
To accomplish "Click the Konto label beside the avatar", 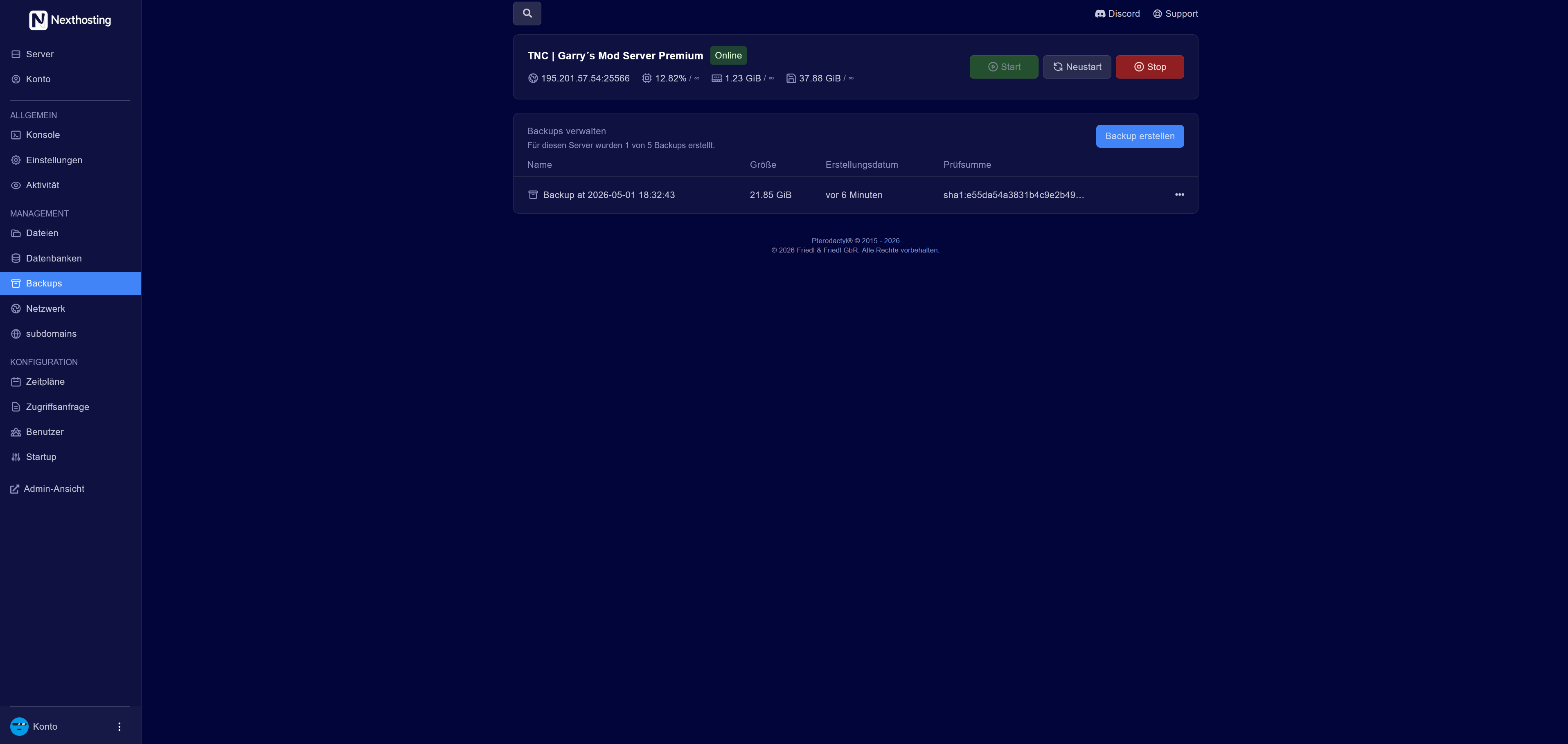I will click(x=45, y=726).
